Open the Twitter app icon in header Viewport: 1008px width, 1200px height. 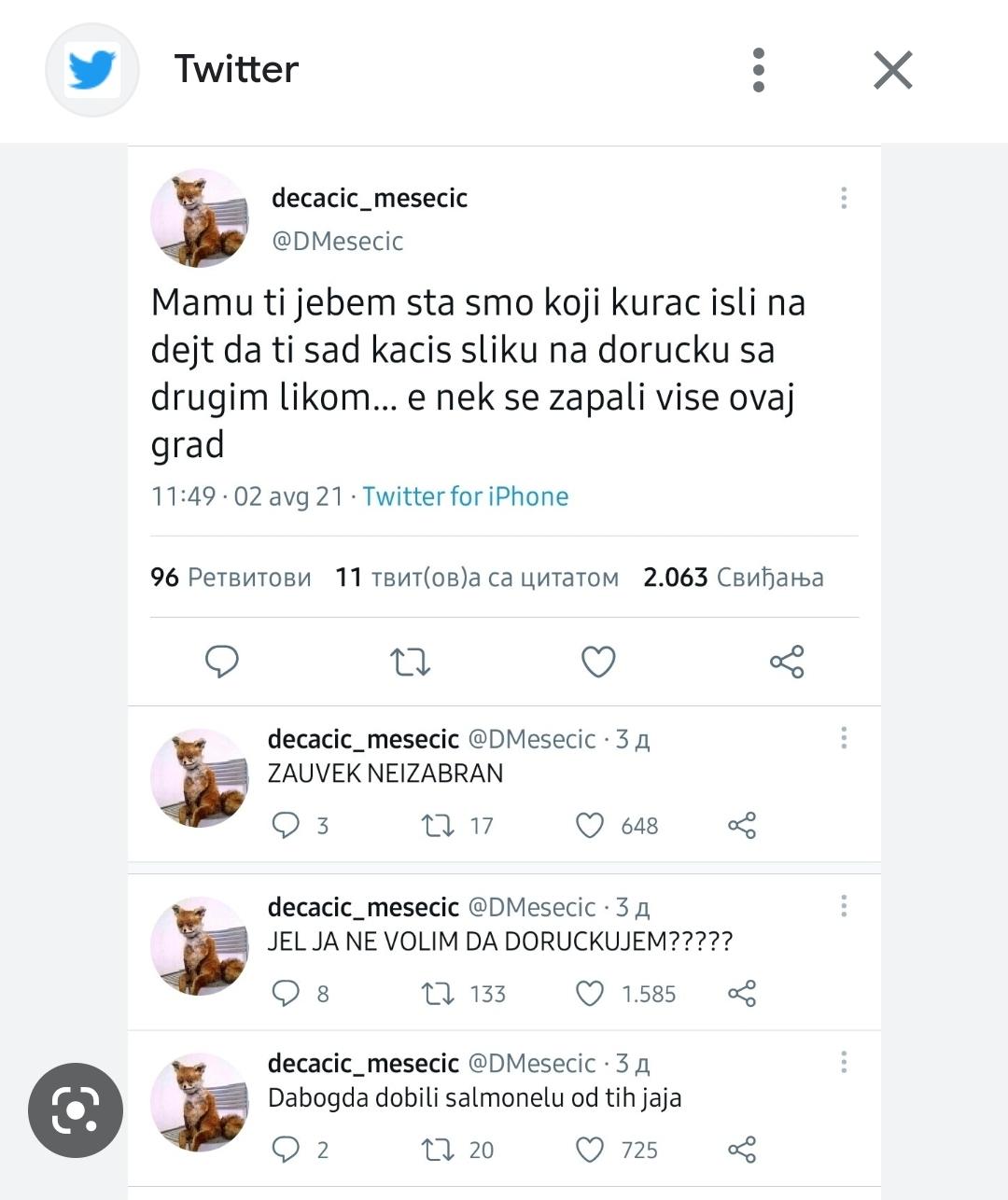point(92,70)
